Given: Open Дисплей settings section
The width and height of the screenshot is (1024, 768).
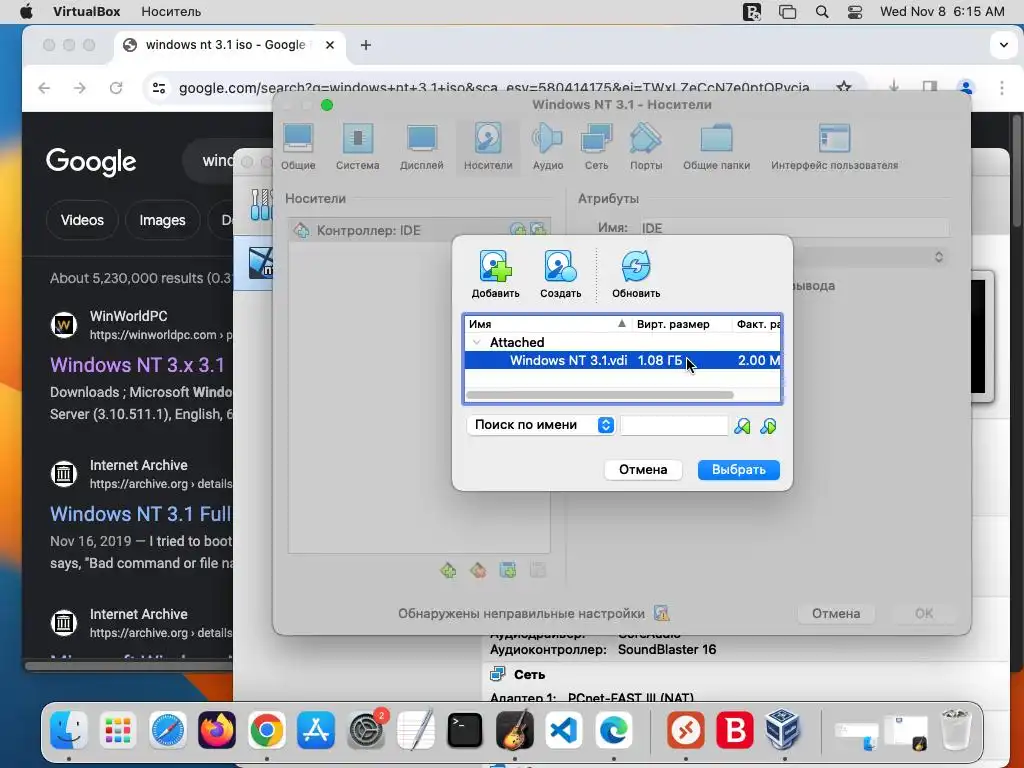Looking at the screenshot, I should click(421, 147).
